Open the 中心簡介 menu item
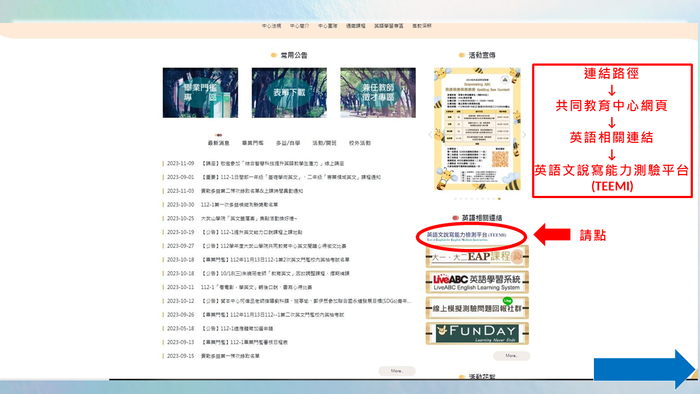This screenshot has width=700, height=394. (299, 26)
